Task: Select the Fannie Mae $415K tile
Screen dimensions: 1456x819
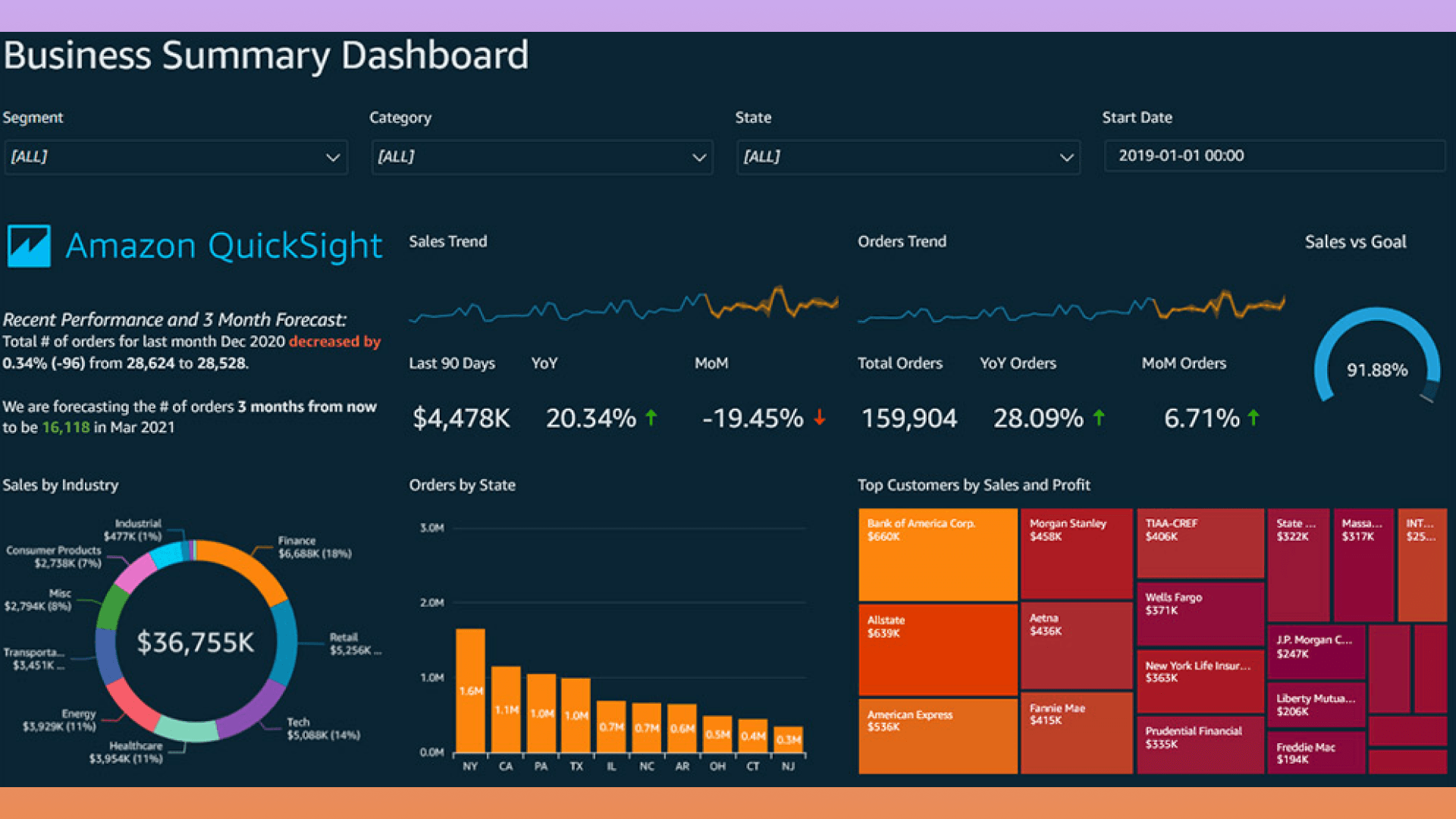Action: [1077, 733]
